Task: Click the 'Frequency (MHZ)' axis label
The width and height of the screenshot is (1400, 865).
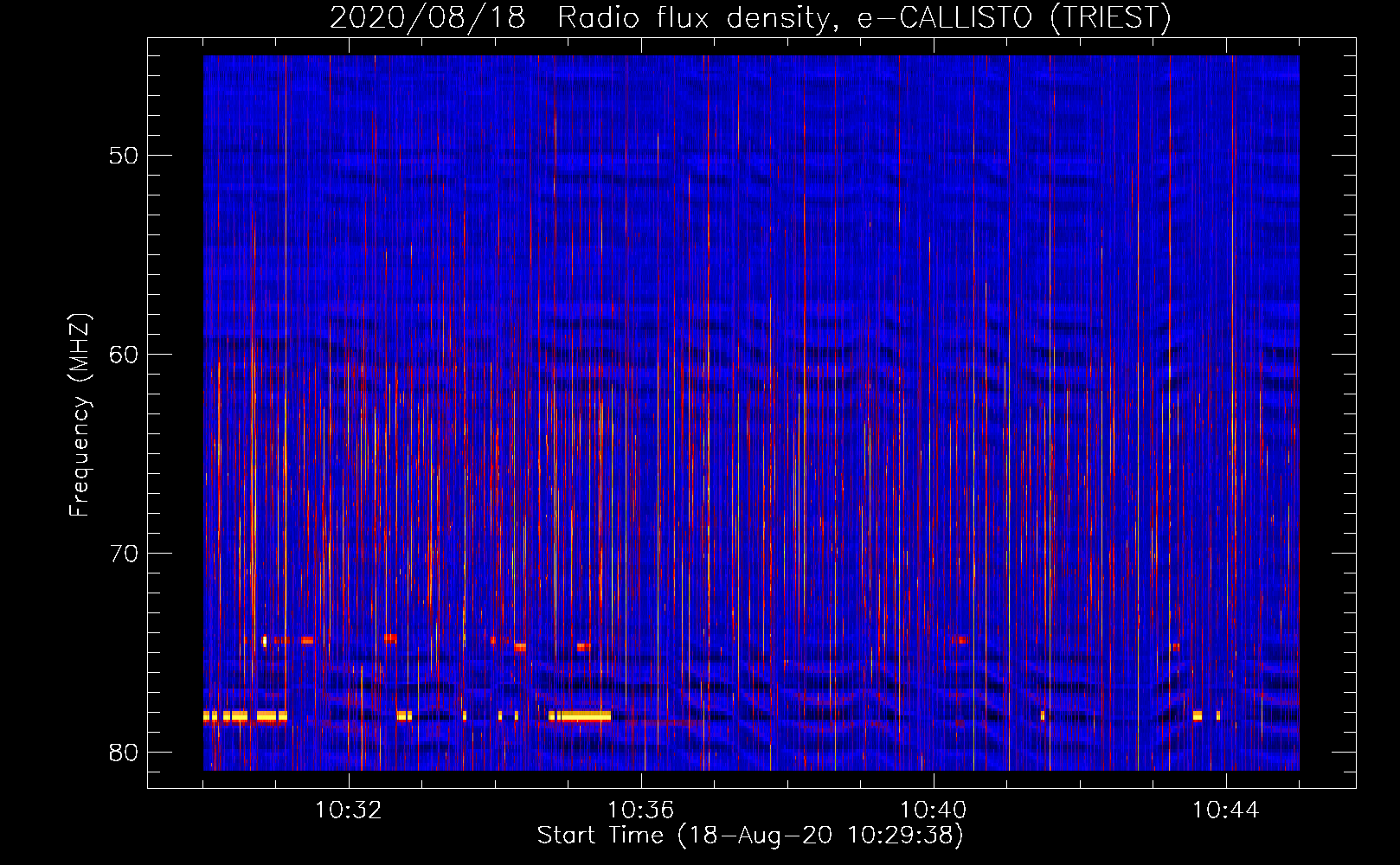Action: pyautogui.click(x=80, y=415)
